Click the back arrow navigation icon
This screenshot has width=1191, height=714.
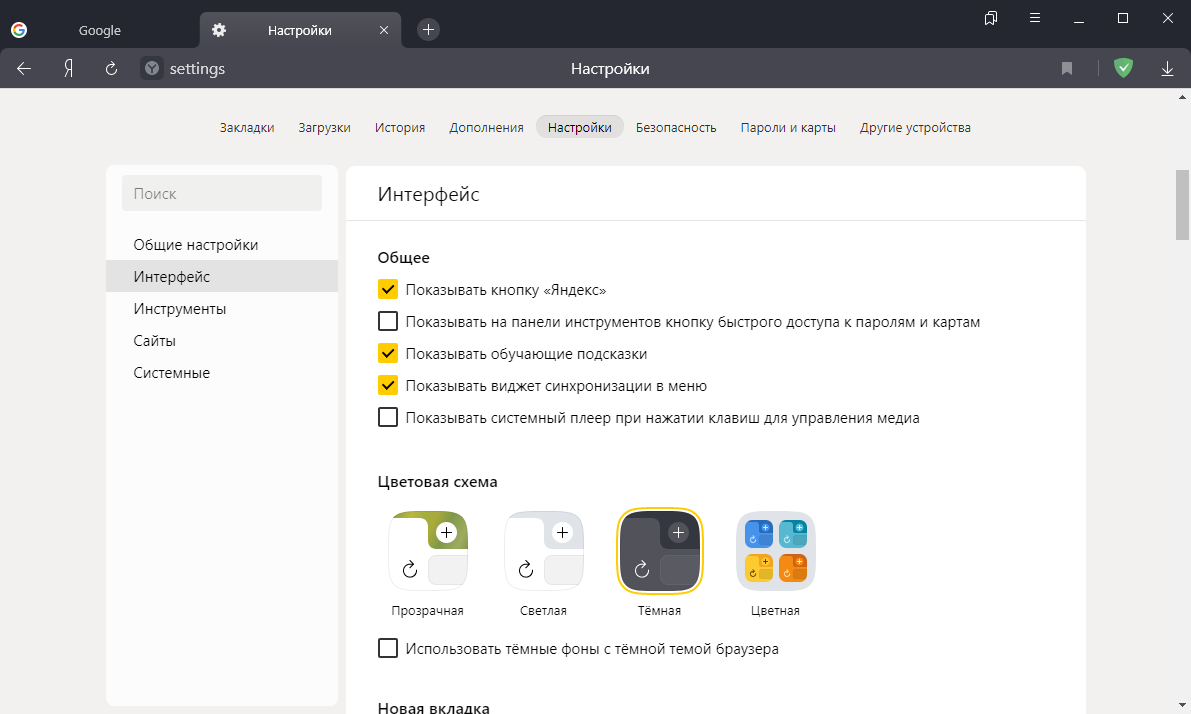coord(24,69)
